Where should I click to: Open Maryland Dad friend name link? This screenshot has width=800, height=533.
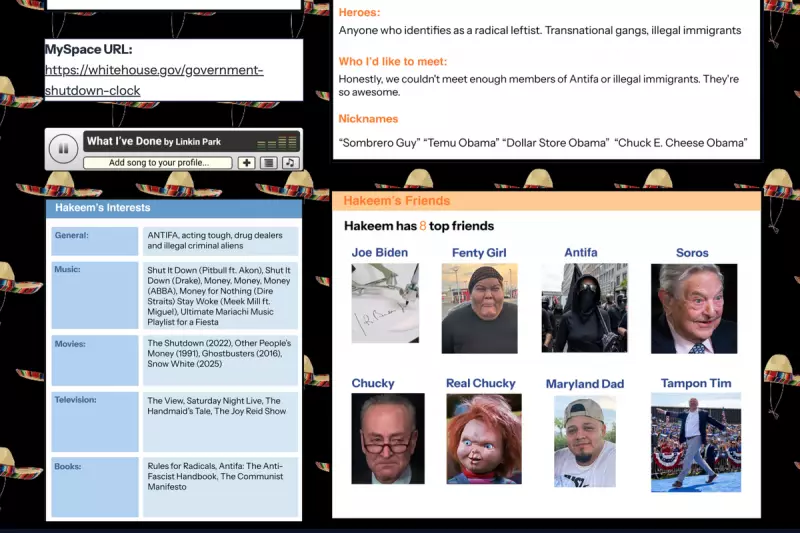click(585, 384)
